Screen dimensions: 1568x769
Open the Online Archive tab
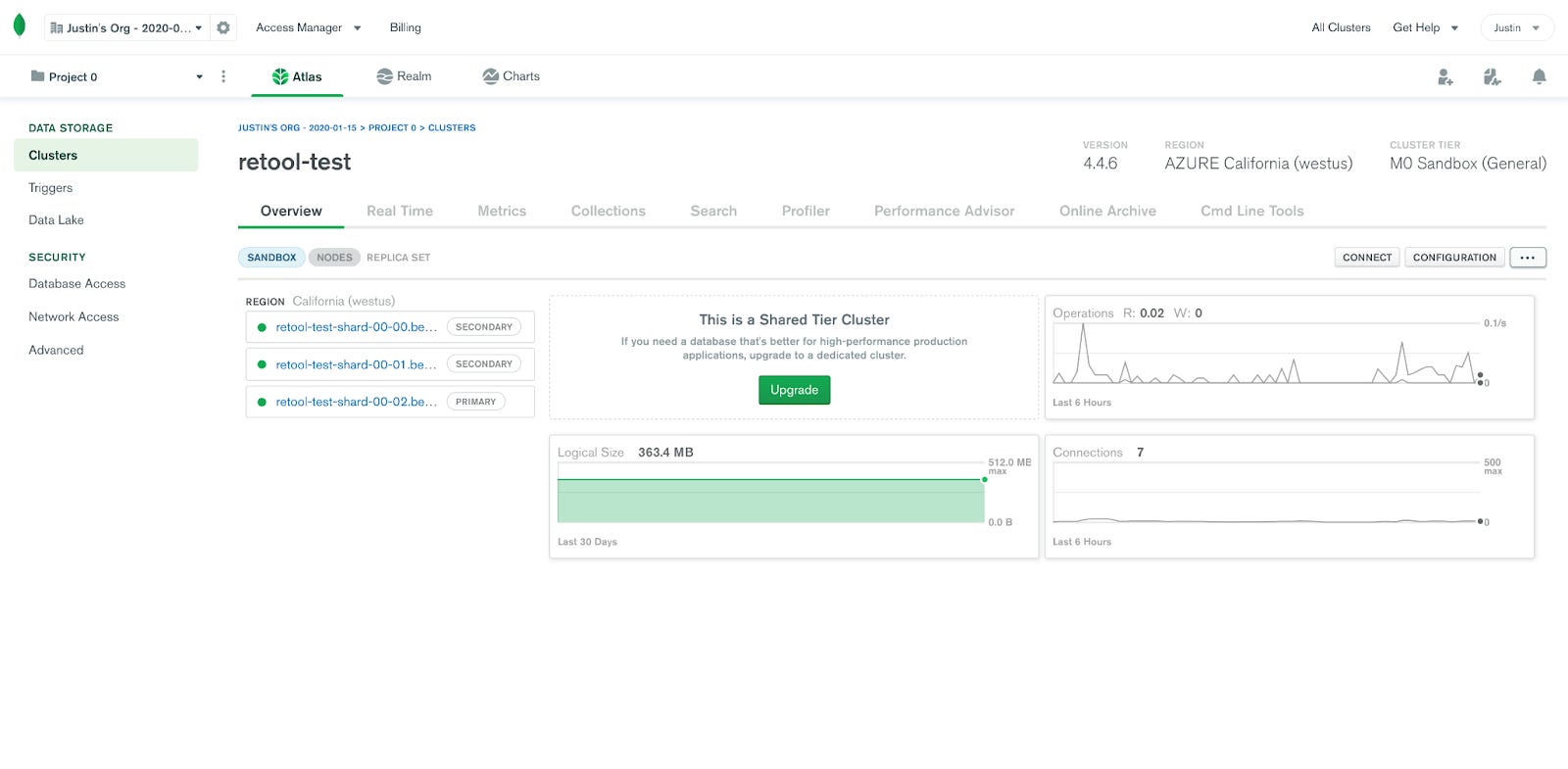[1107, 211]
